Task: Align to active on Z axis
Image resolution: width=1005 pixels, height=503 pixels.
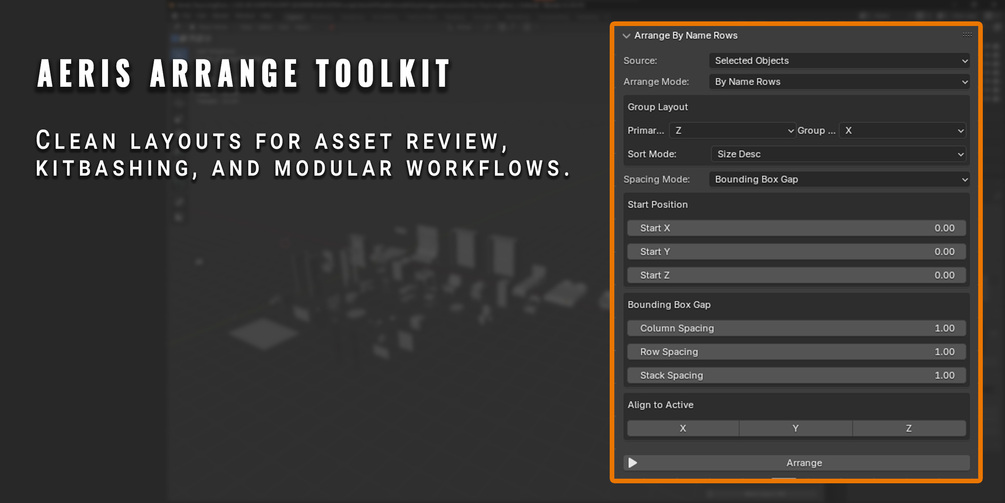Action: (x=909, y=429)
